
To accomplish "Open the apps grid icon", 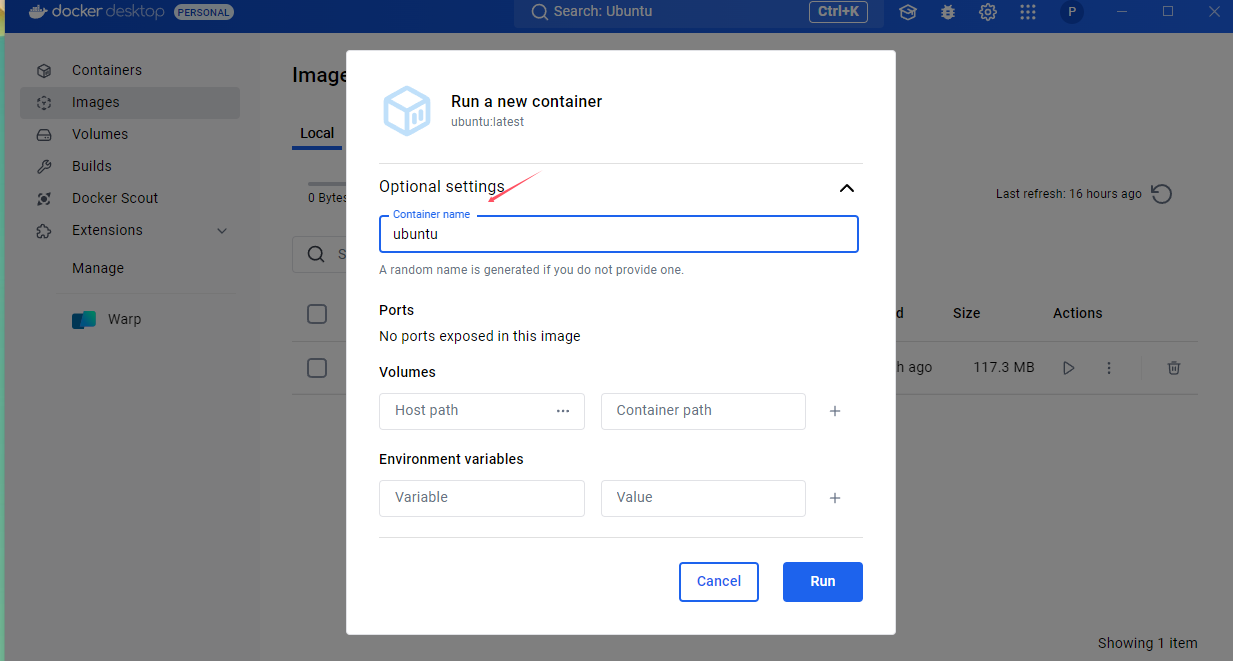I will (x=1028, y=12).
